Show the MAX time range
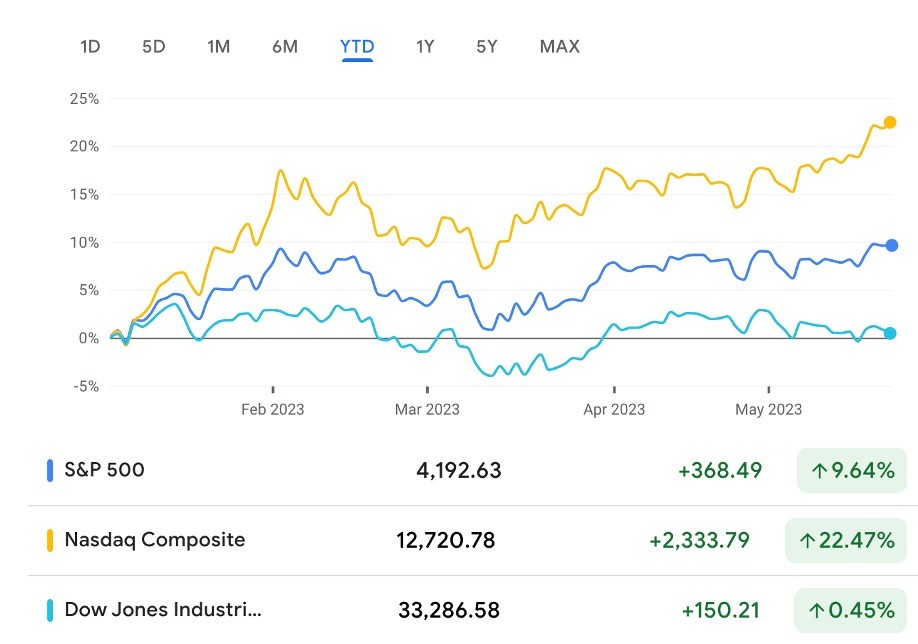Screen dimensions: 918x644 (560, 46)
